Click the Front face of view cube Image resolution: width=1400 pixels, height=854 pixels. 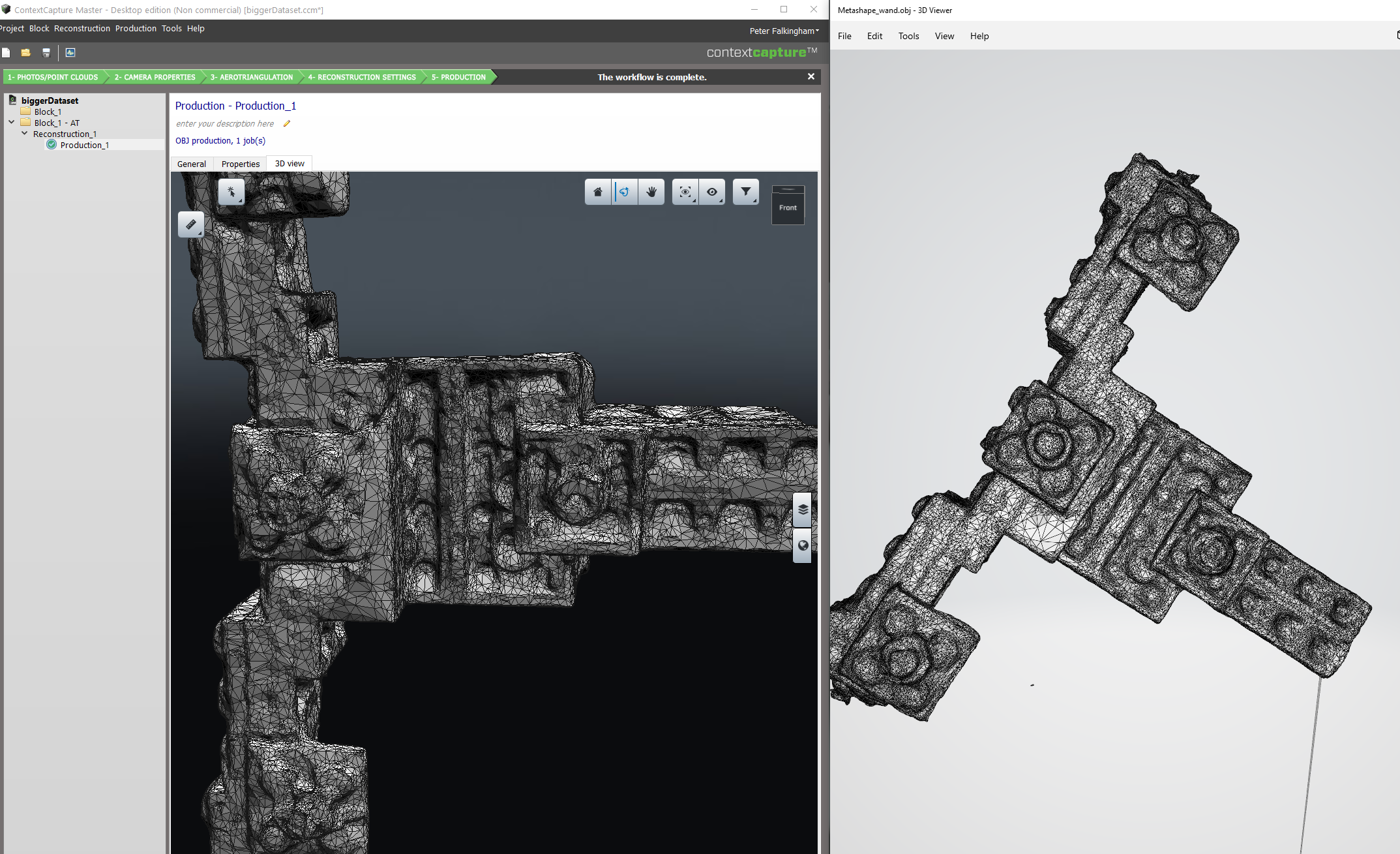click(x=788, y=207)
